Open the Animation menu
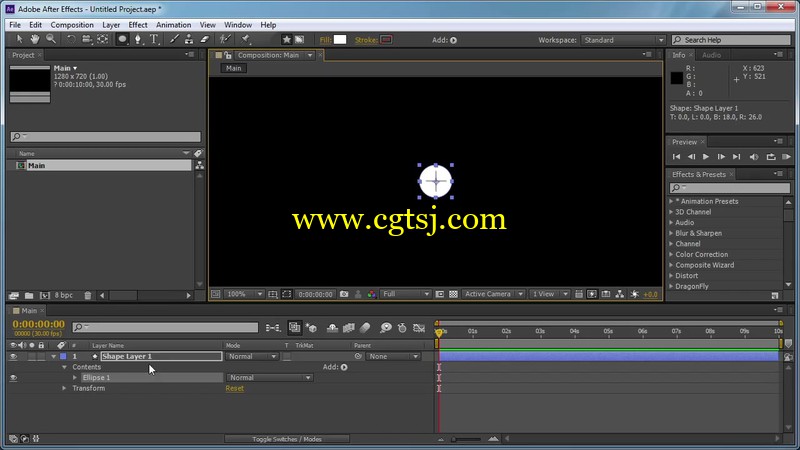Screen dimensions: 800x450 [x=173, y=24]
